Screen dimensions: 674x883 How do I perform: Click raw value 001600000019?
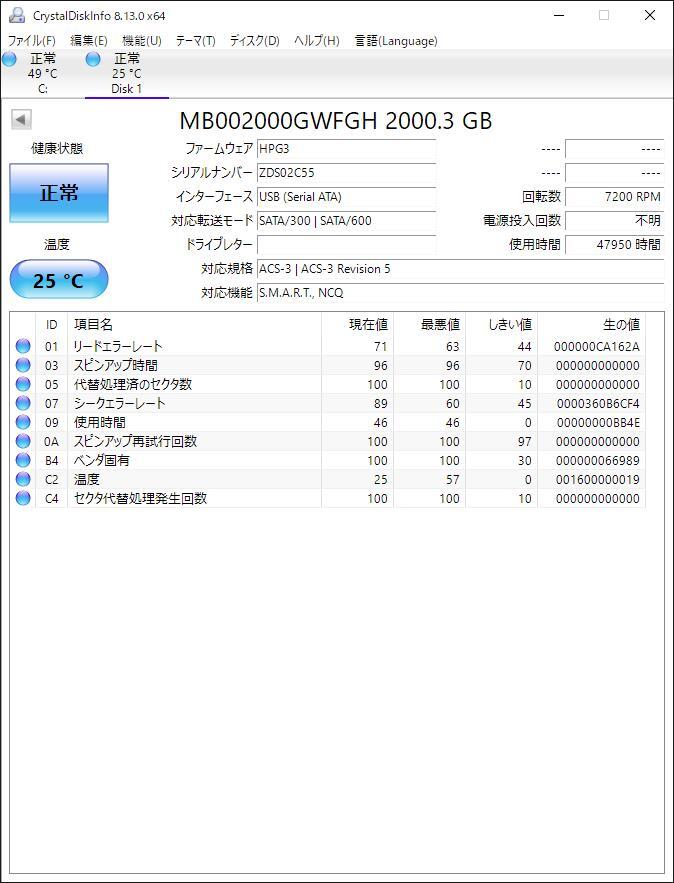click(598, 479)
